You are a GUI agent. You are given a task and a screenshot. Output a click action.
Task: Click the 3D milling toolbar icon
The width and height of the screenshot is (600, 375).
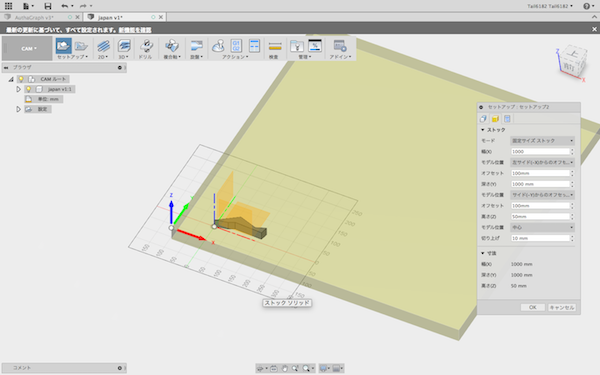pos(124,46)
